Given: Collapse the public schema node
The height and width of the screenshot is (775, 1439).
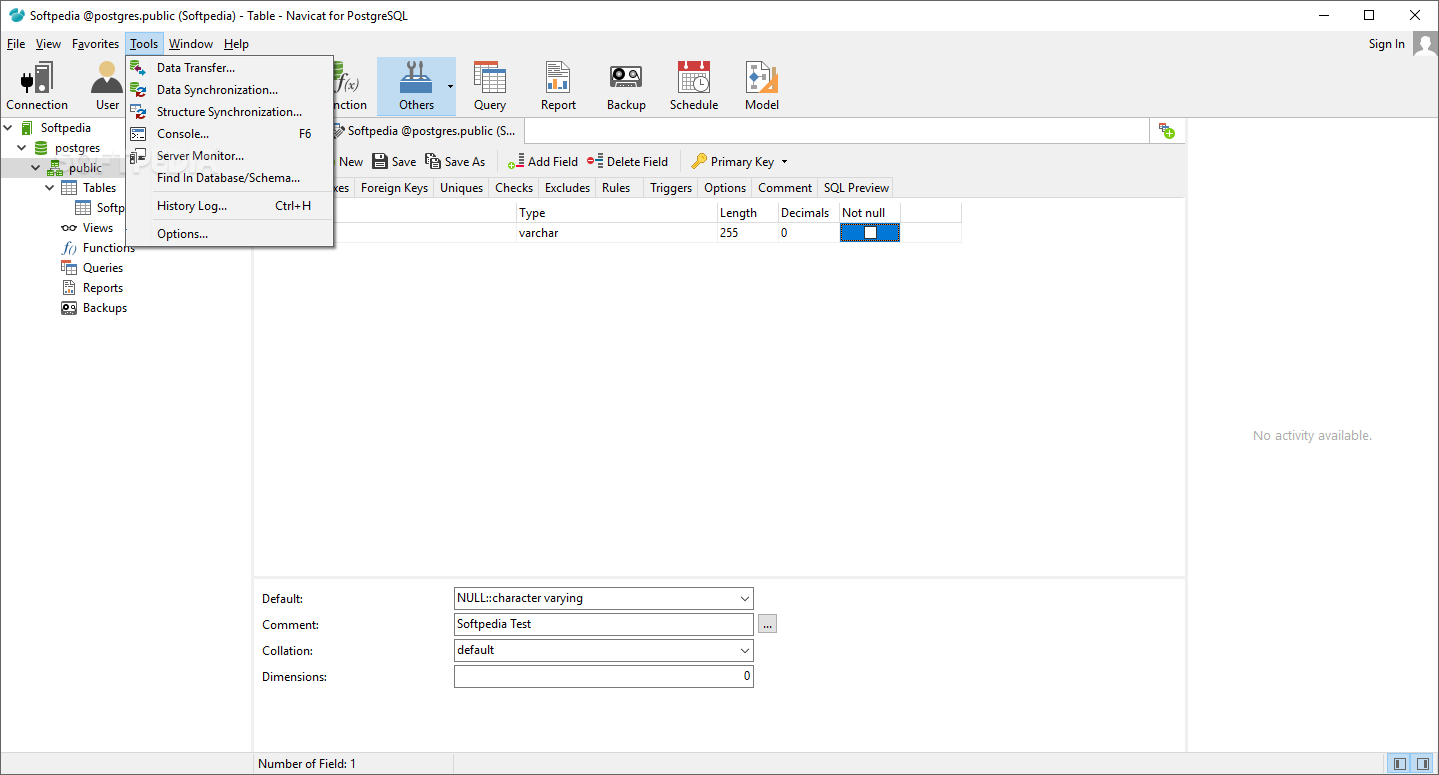Looking at the screenshot, I should point(36,168).
